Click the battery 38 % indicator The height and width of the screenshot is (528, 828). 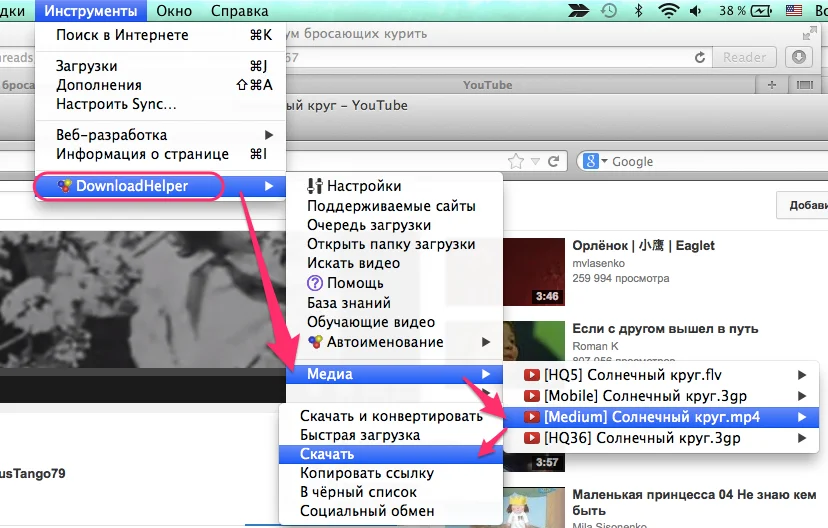point(746,10)
